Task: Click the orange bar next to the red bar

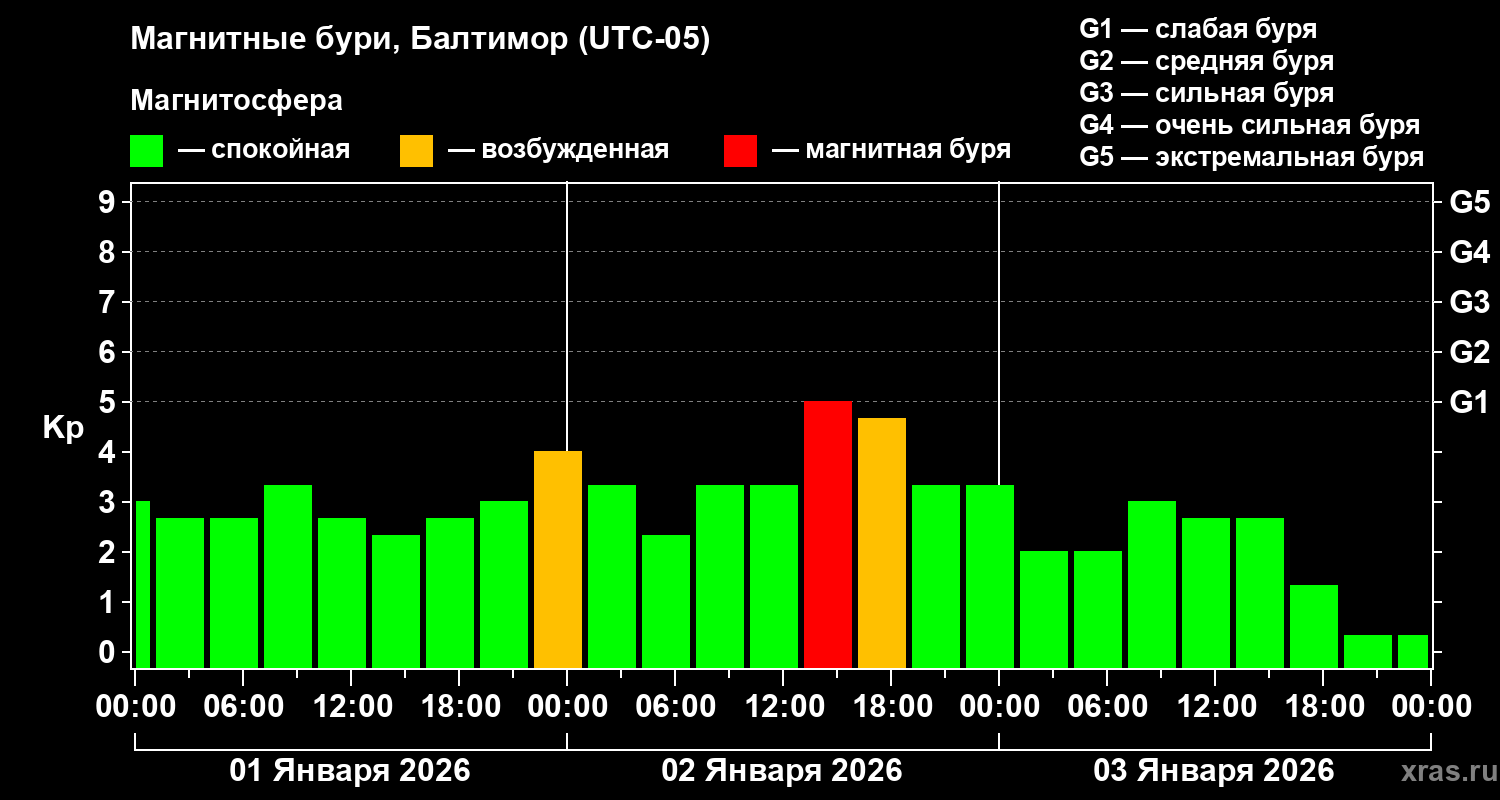Action: coord(882,543)
